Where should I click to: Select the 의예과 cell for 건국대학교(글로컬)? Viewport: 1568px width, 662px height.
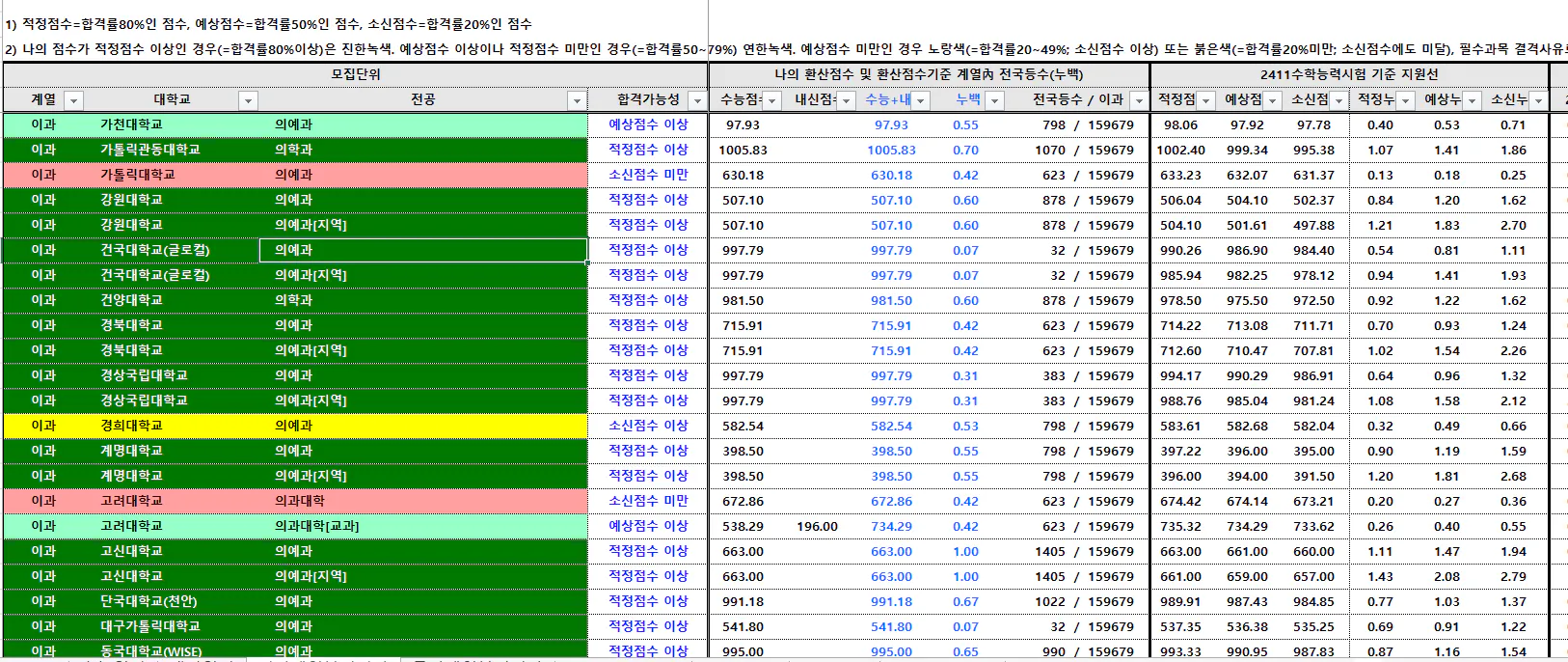pyautogui.click(x=423, y=250)
